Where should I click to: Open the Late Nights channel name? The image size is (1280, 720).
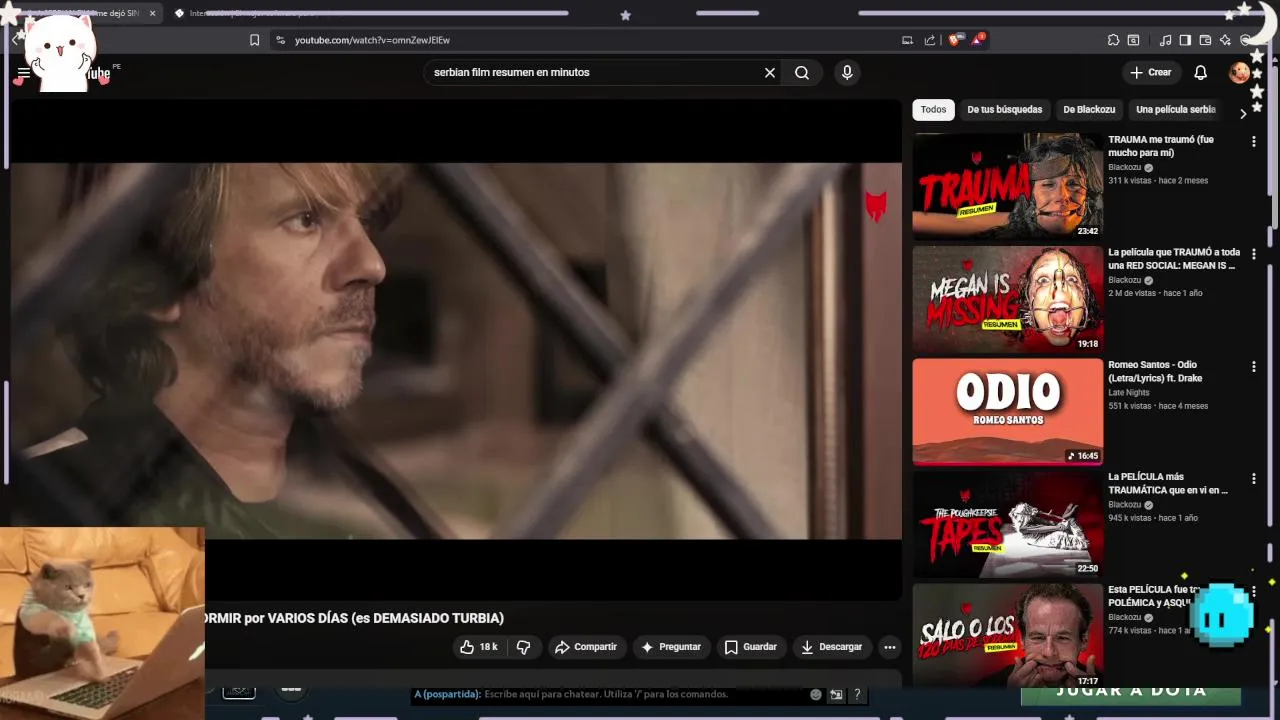pyautogui.click(x=1128, y=393)
